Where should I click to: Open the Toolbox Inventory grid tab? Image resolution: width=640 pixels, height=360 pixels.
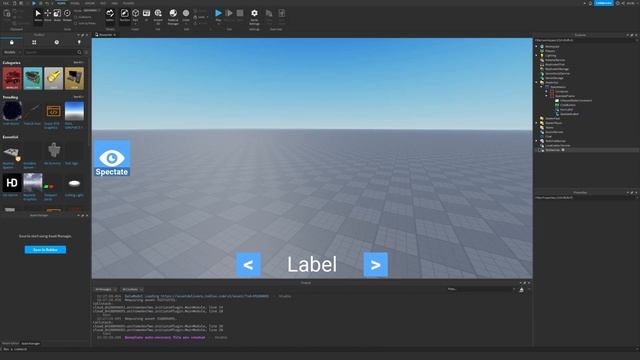(34, 42)
